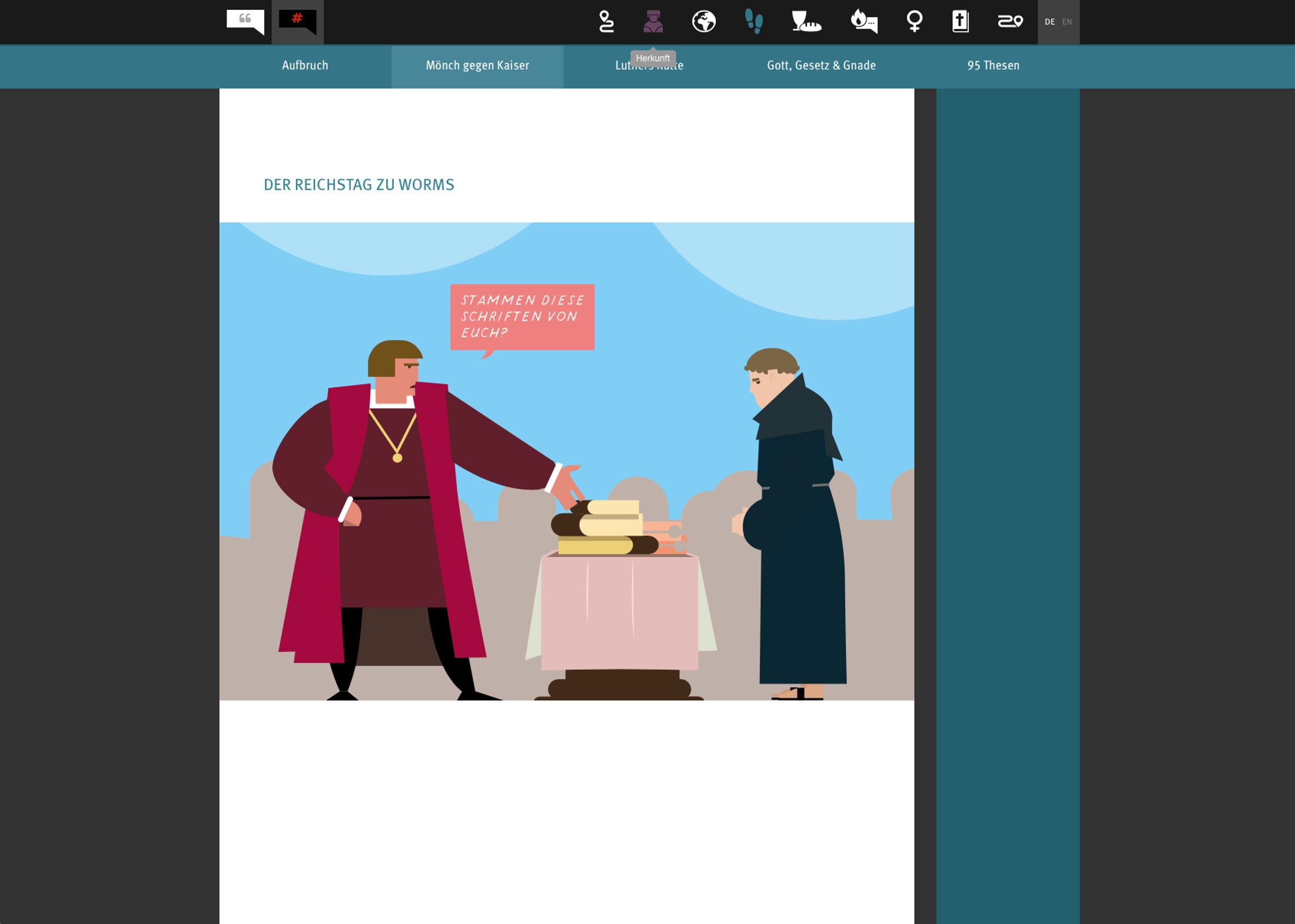The height and width of the screenshot is (924, 1295).
Task: Open the bible book icon
Action: click(960, 21)
